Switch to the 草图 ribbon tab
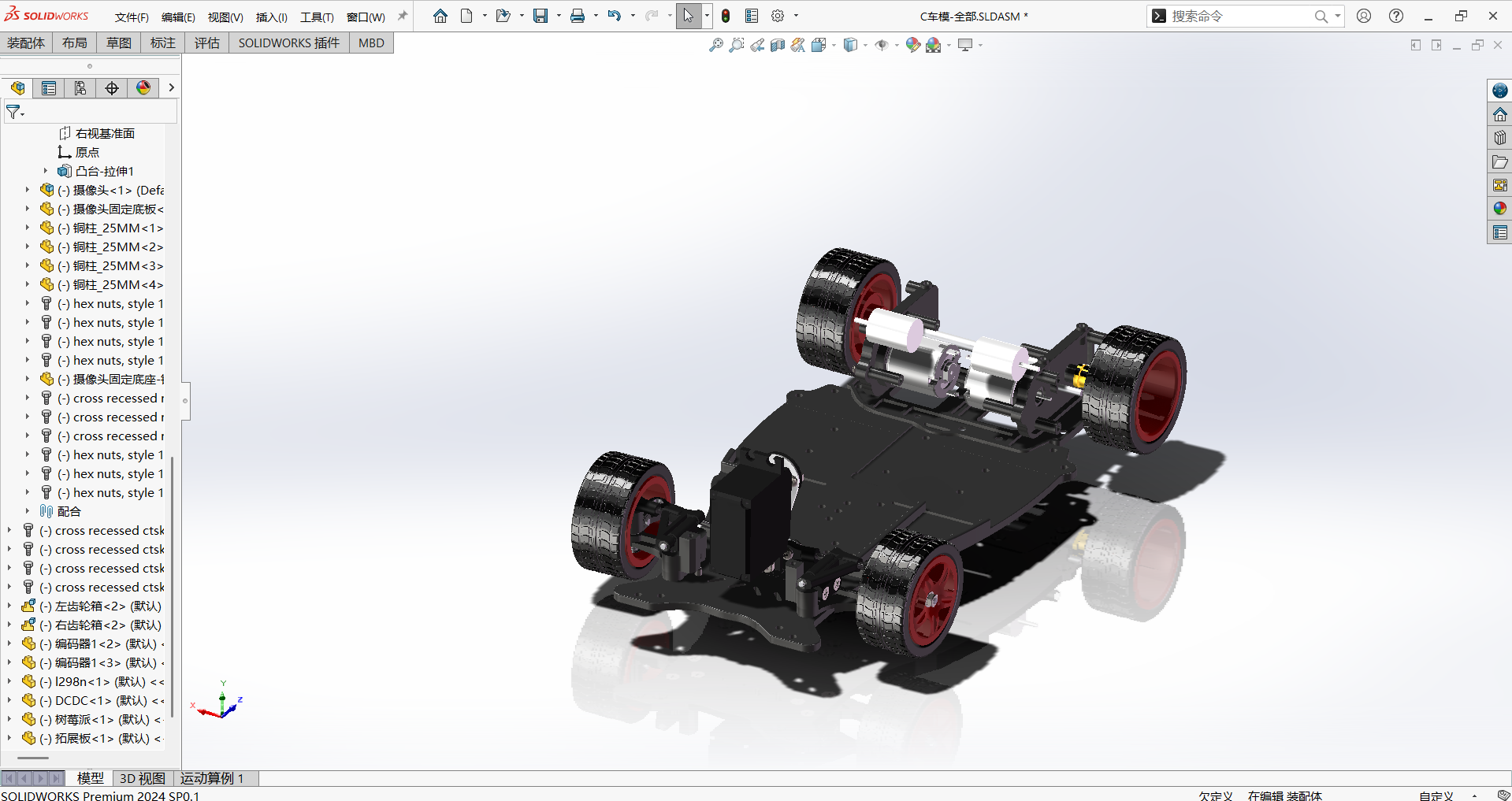This screenshot has height=801, width=1512. click(119, 43)
